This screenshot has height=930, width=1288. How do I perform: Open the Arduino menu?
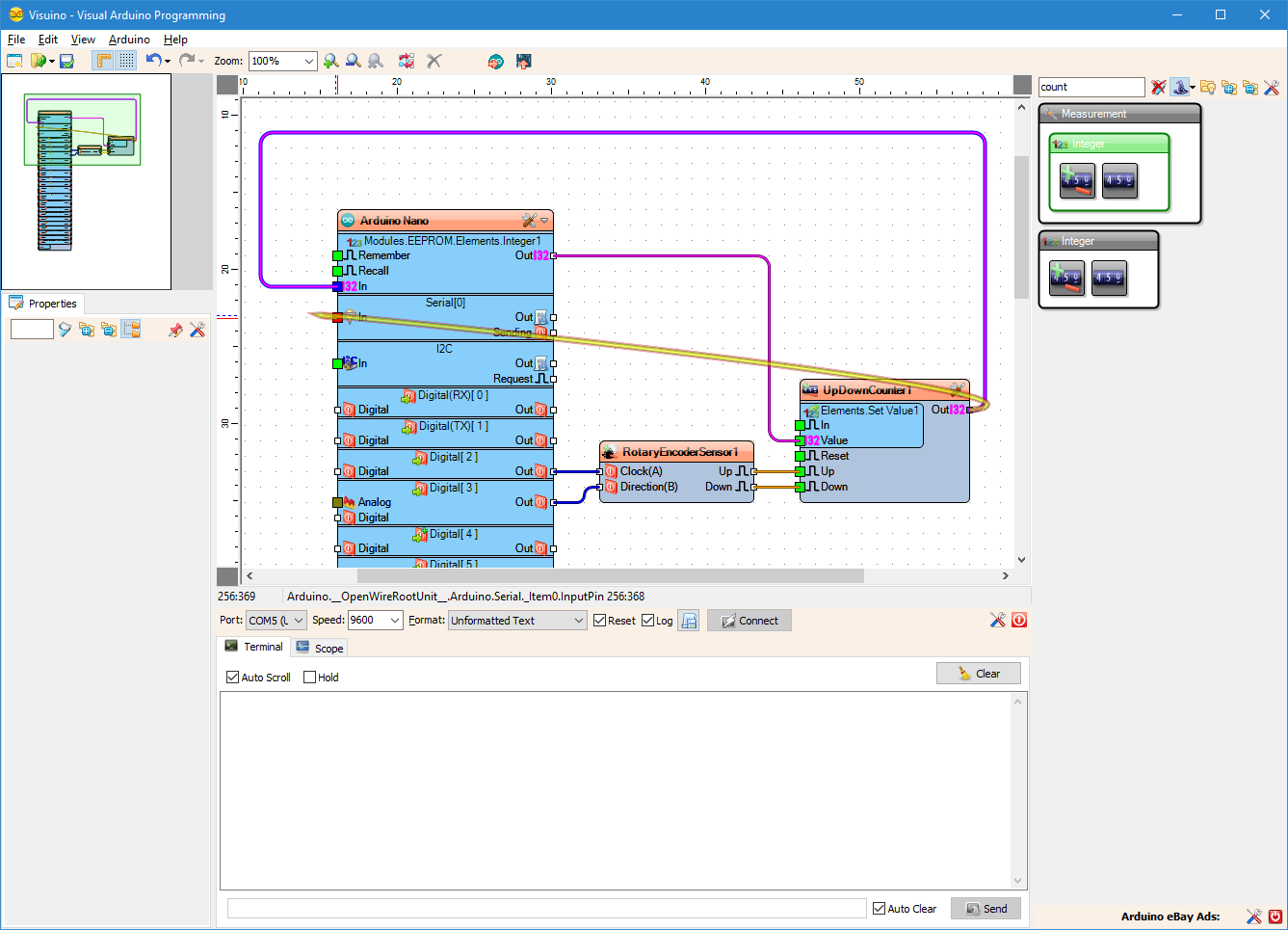(x=129, y=40)
